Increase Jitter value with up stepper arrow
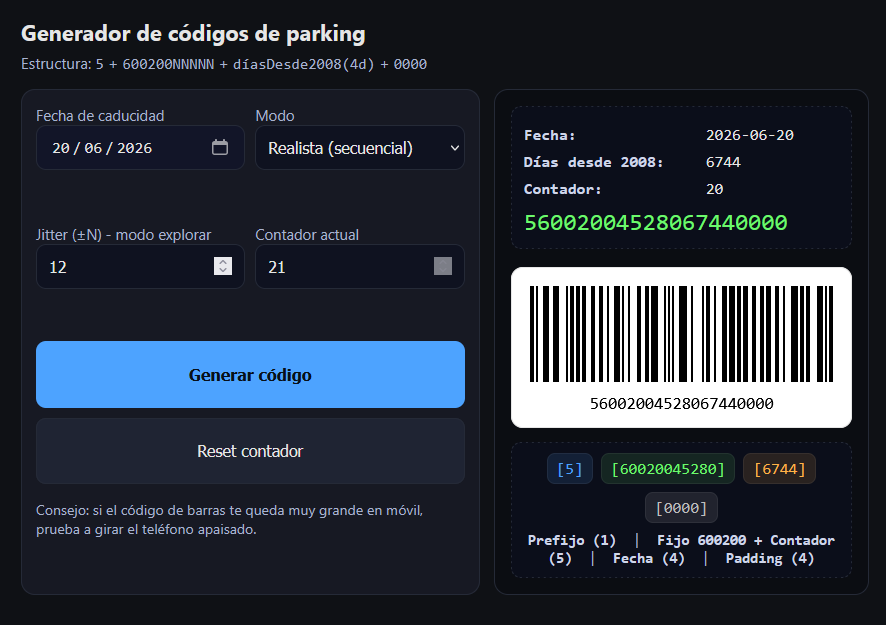Screen dimensions: 886x625 (x=223, y=262)
